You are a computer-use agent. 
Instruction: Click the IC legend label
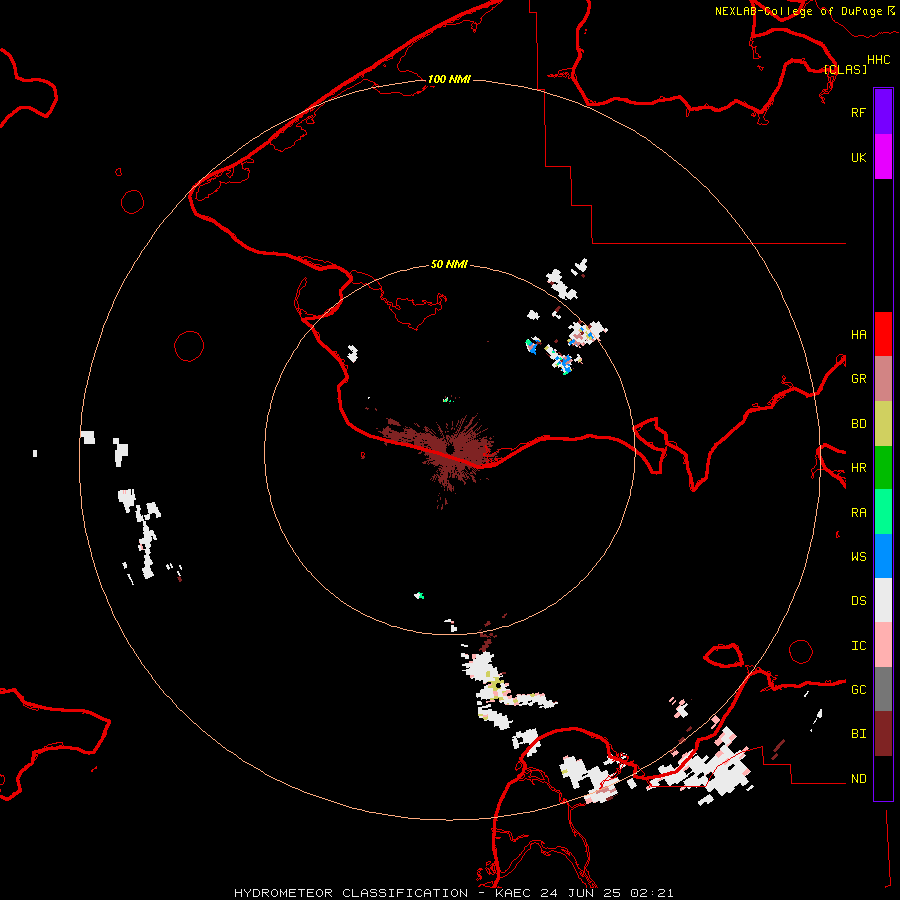coord(858,646)
